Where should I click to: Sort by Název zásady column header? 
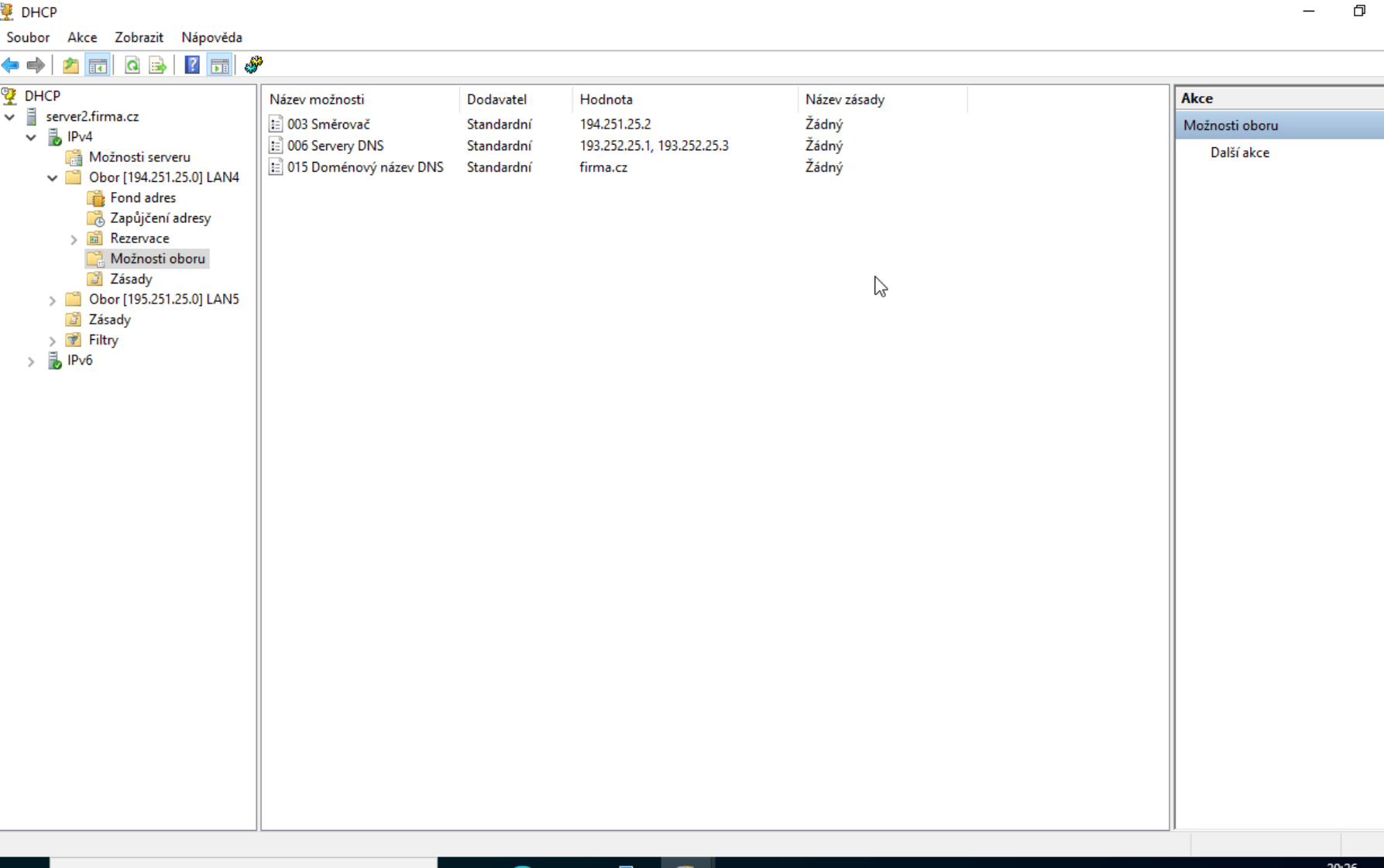tap(883, 99)
